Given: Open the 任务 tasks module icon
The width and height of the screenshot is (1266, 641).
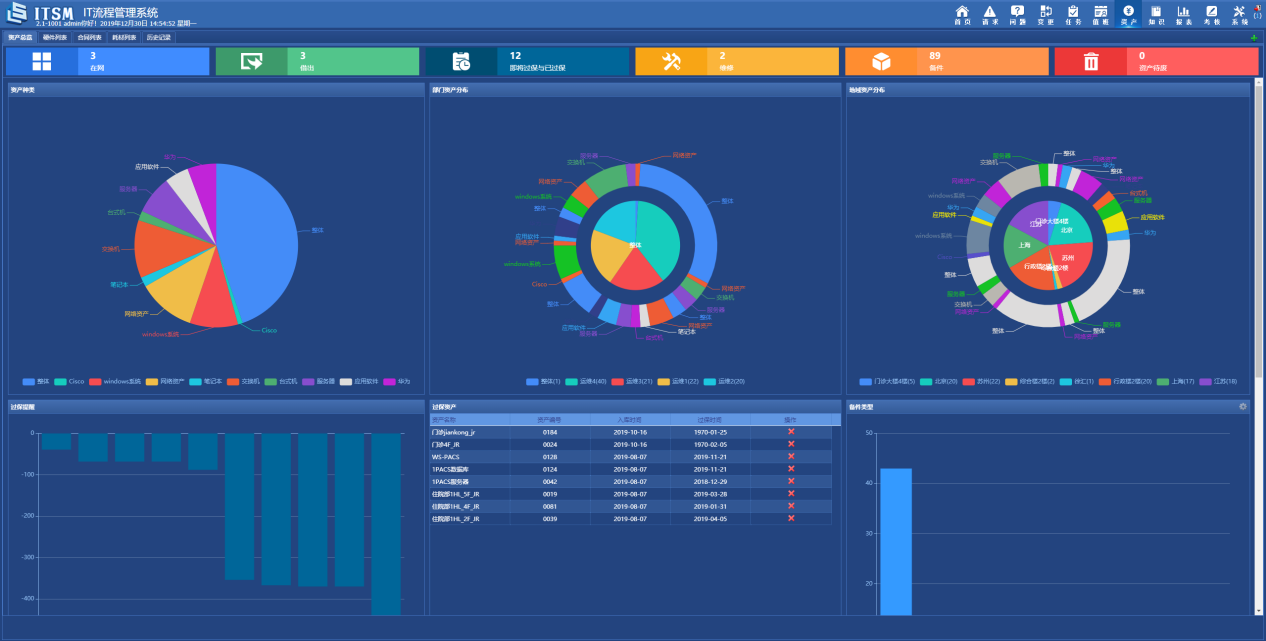Looking at the screenshot, I should [1073, 14].
